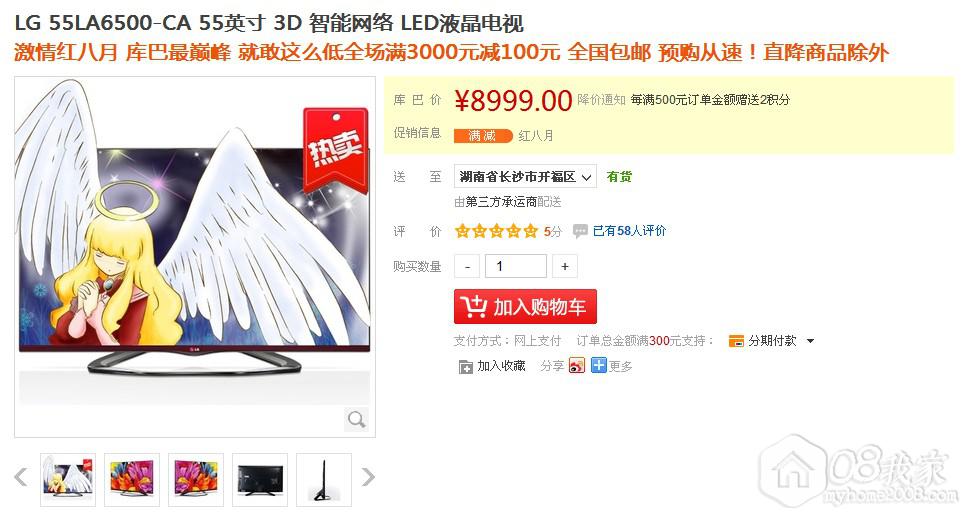Open the delivery region dropdown 湖南省长沙市开福区

525,177
